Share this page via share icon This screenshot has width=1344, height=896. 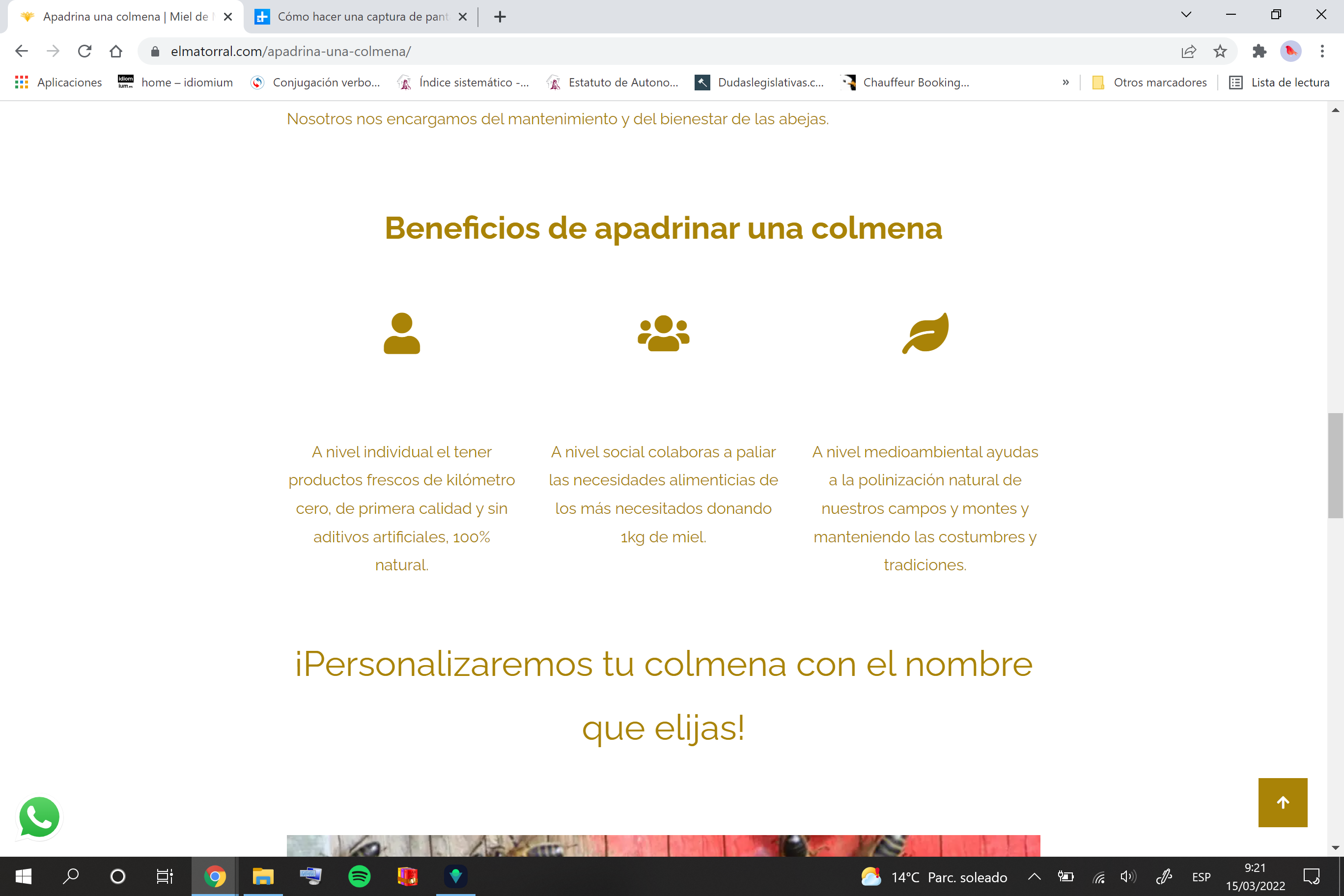(x=1189, y=52)
